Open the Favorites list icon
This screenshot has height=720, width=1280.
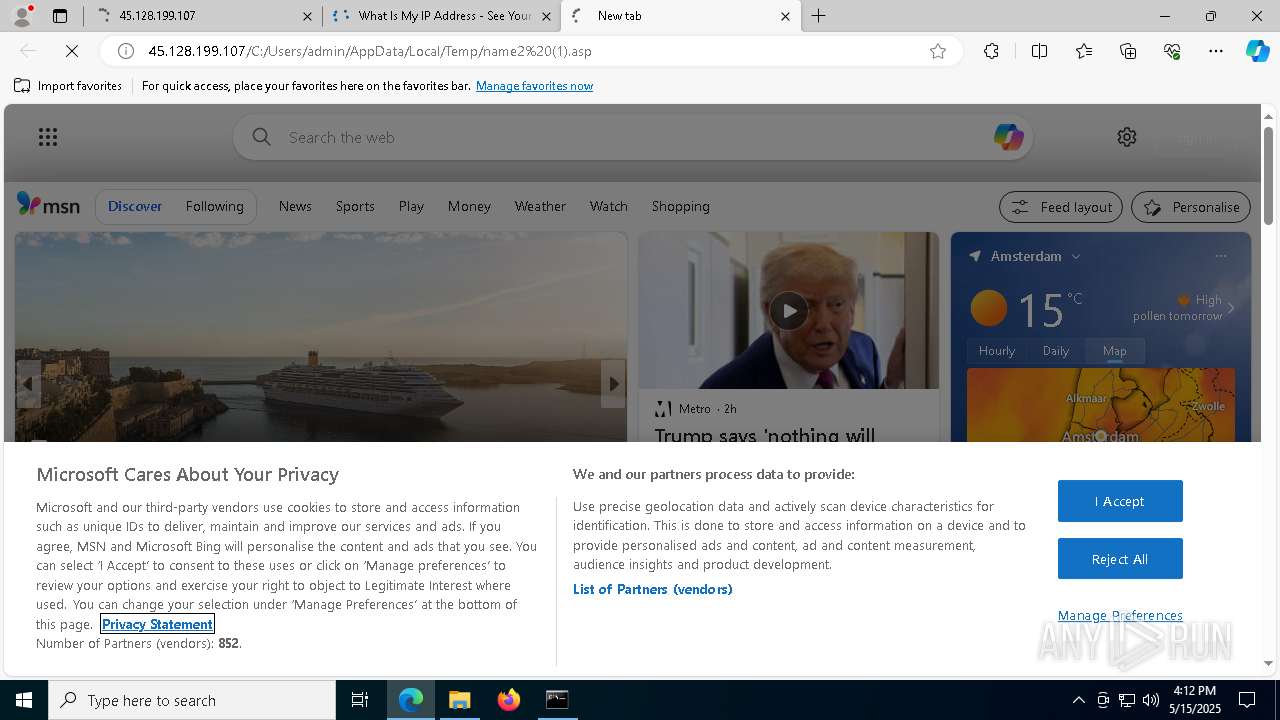click(x=1084, y=51)
